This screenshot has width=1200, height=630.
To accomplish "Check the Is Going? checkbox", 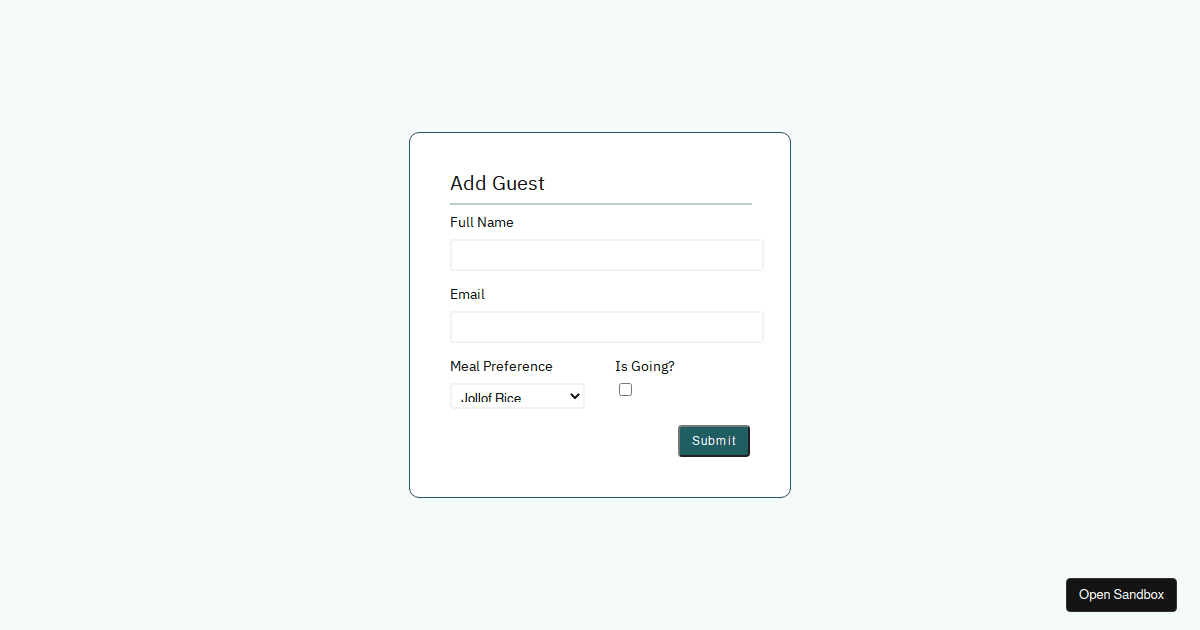I will tap(625, 390).
